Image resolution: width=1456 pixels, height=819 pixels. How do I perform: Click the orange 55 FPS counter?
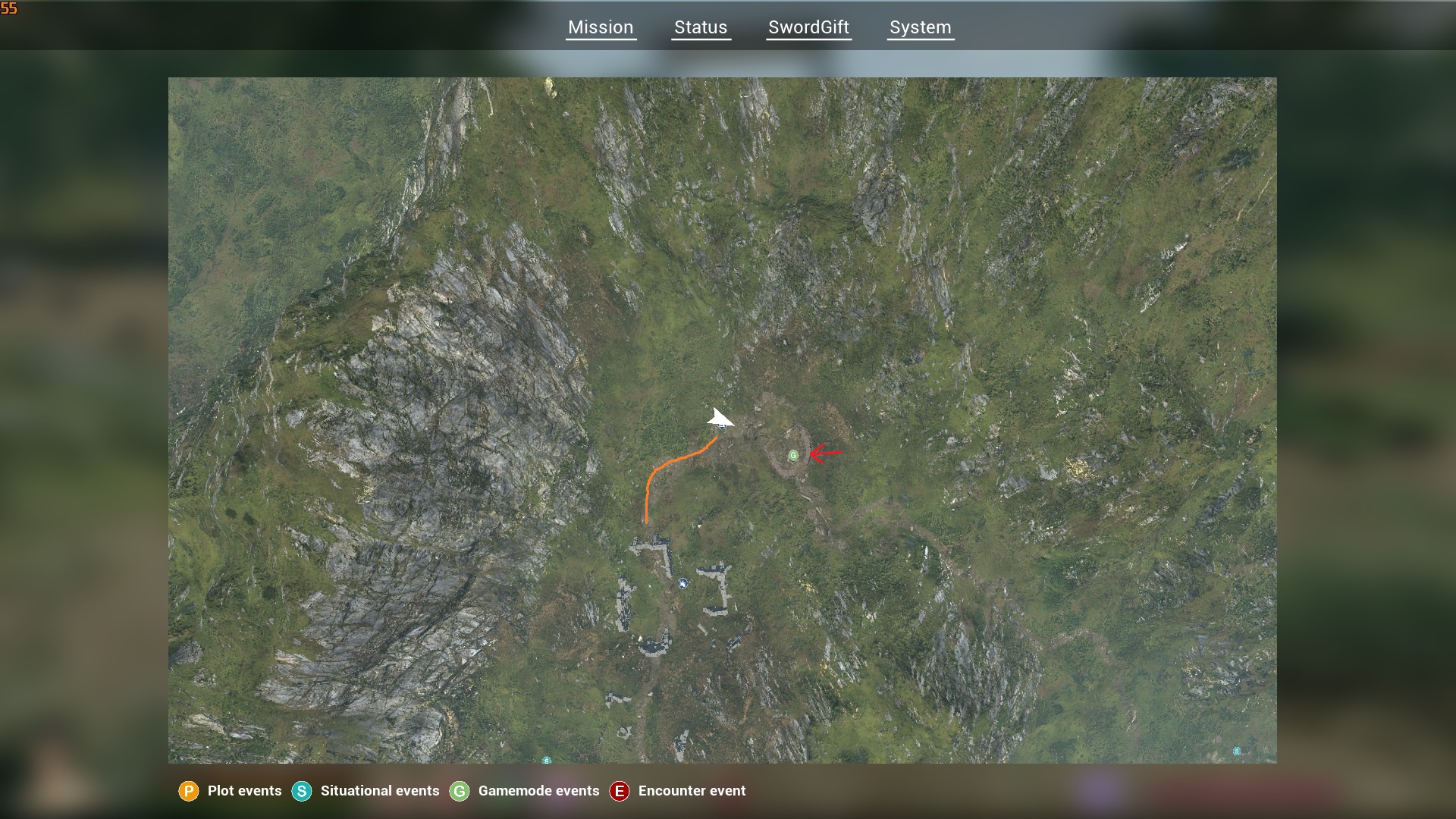point(9,8)
